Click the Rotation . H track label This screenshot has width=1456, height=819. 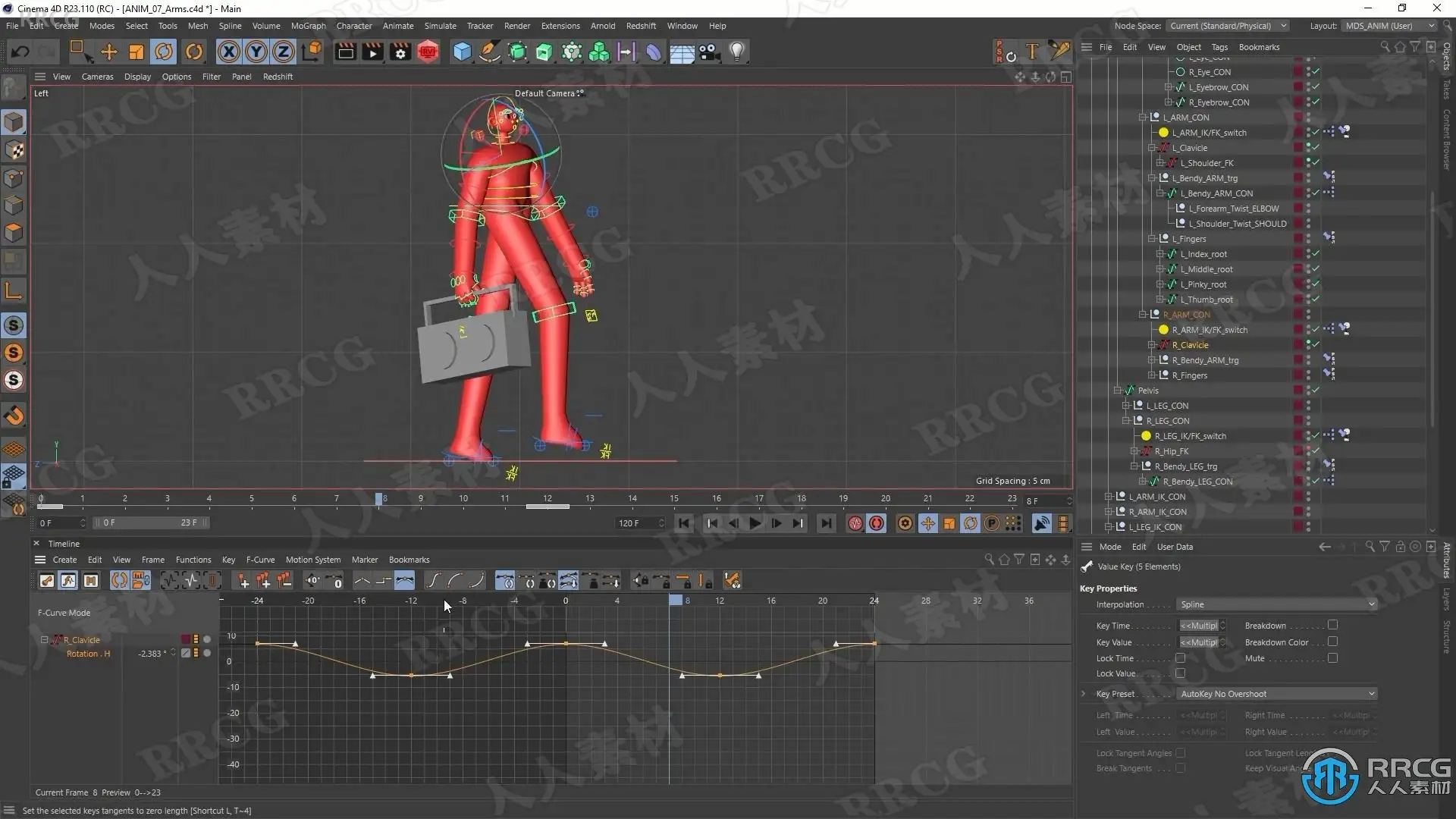[x=88, y=654]
